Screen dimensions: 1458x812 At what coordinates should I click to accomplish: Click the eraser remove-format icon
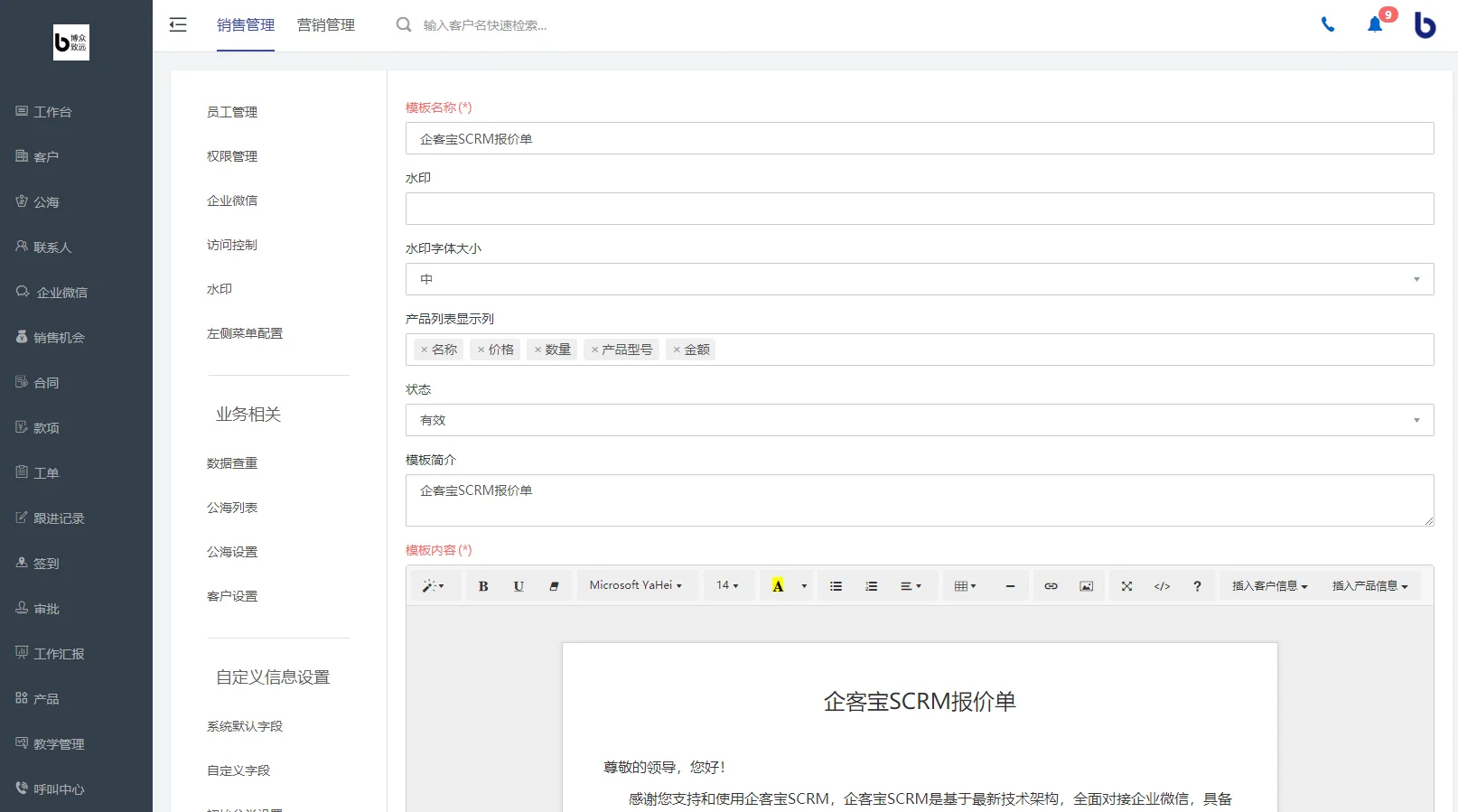click(x=554, y=586)
